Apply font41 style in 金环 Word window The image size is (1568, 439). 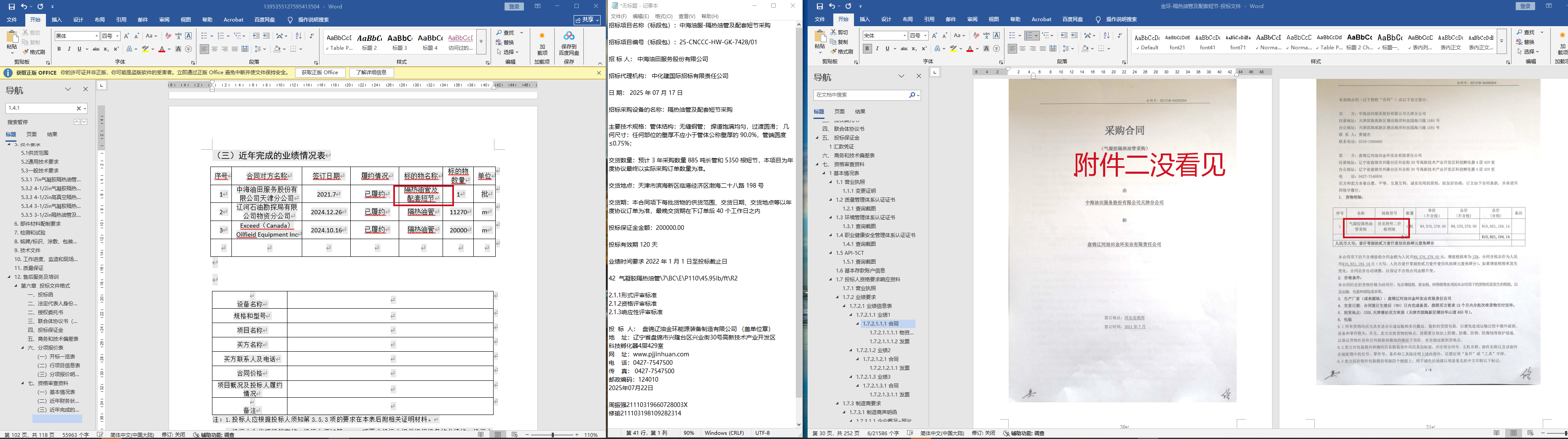pyautogui.click(x=1208, y=41)
